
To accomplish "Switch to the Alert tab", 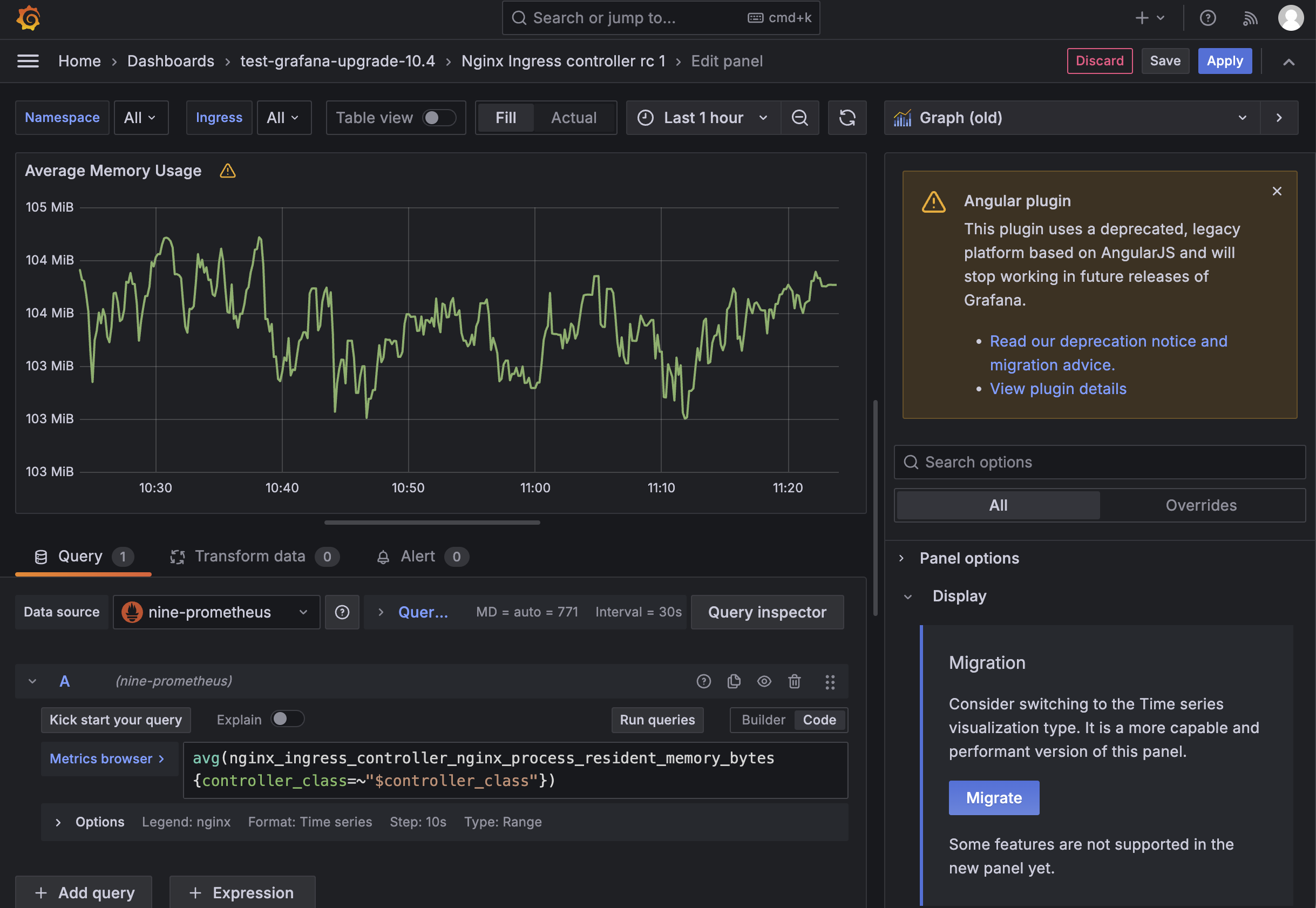I will pyautogui.click(x=423, y=557).
